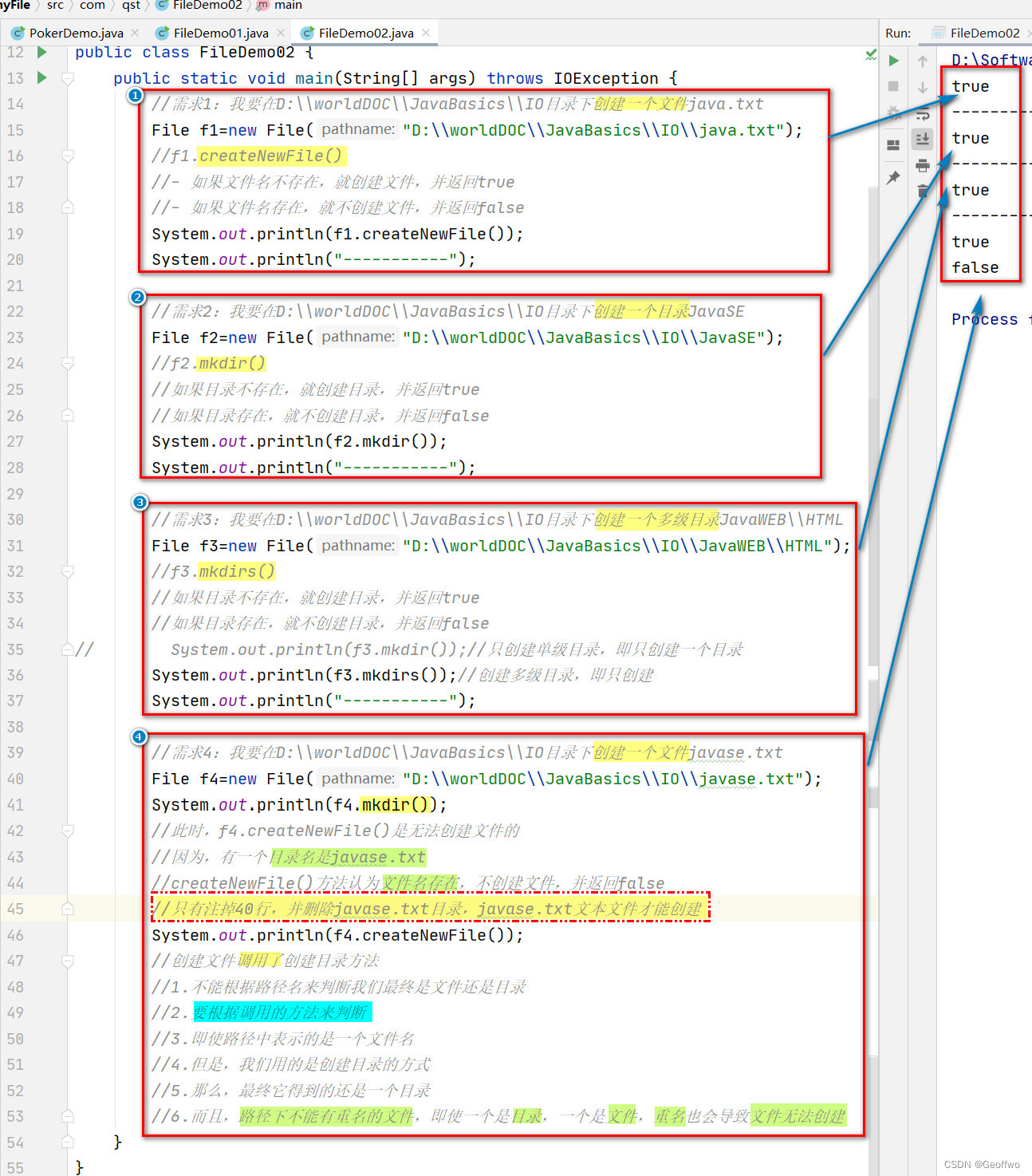This screenshot has width=1032, height=1176.
Task: Place cursor in File f1 declaration line
Action: tap(477, 130)
